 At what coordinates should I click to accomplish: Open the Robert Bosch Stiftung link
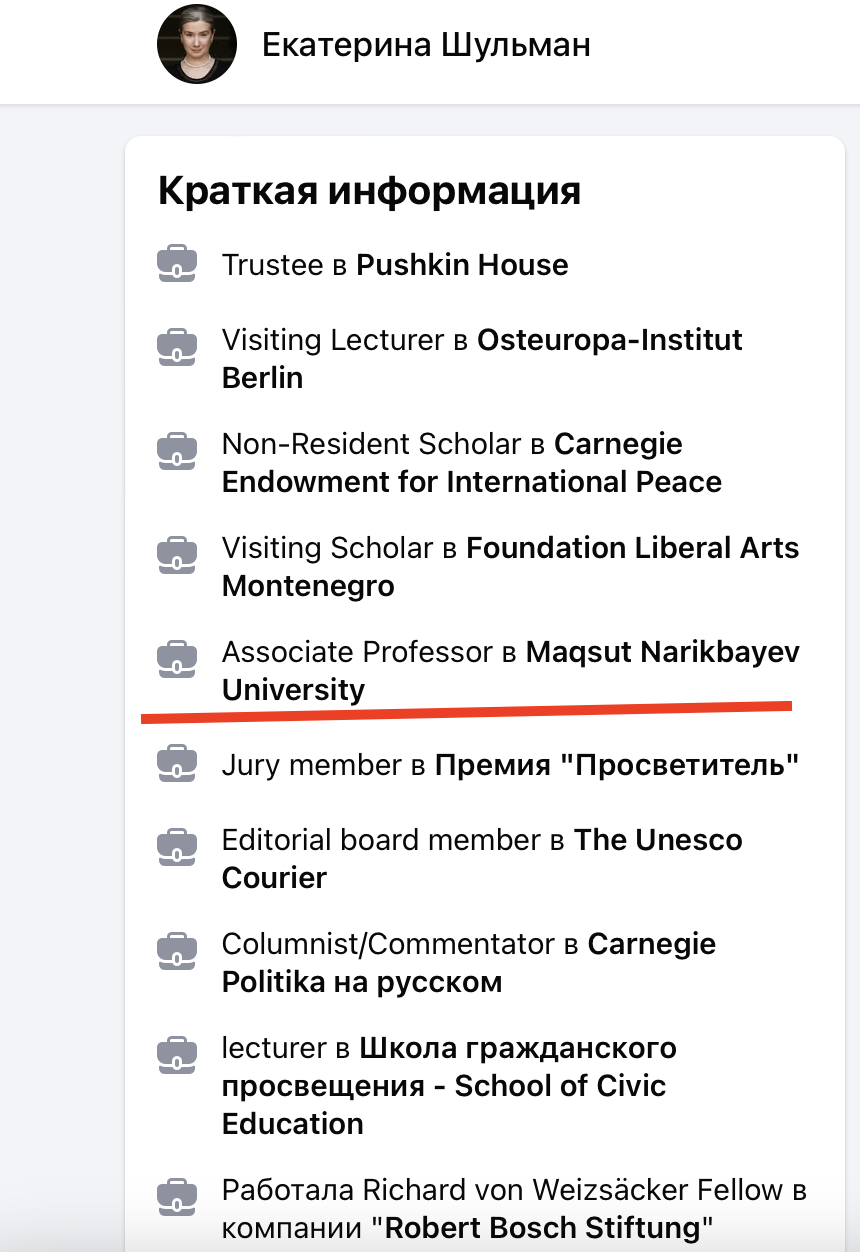548,1226
